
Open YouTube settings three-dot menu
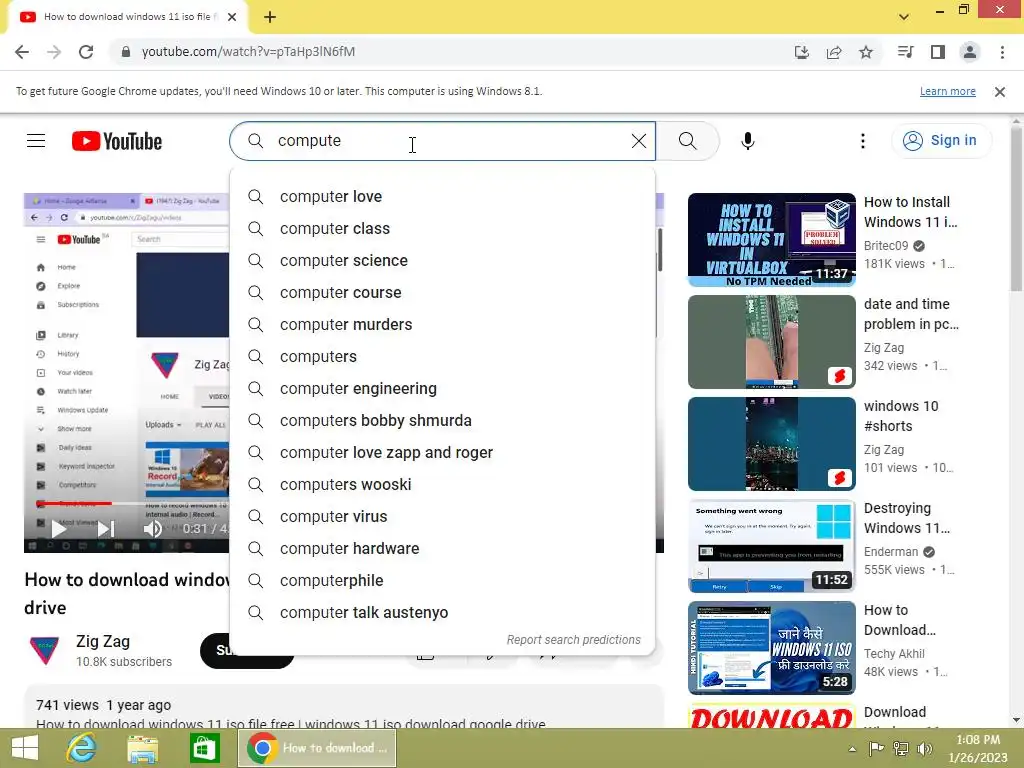pos(863,141)
